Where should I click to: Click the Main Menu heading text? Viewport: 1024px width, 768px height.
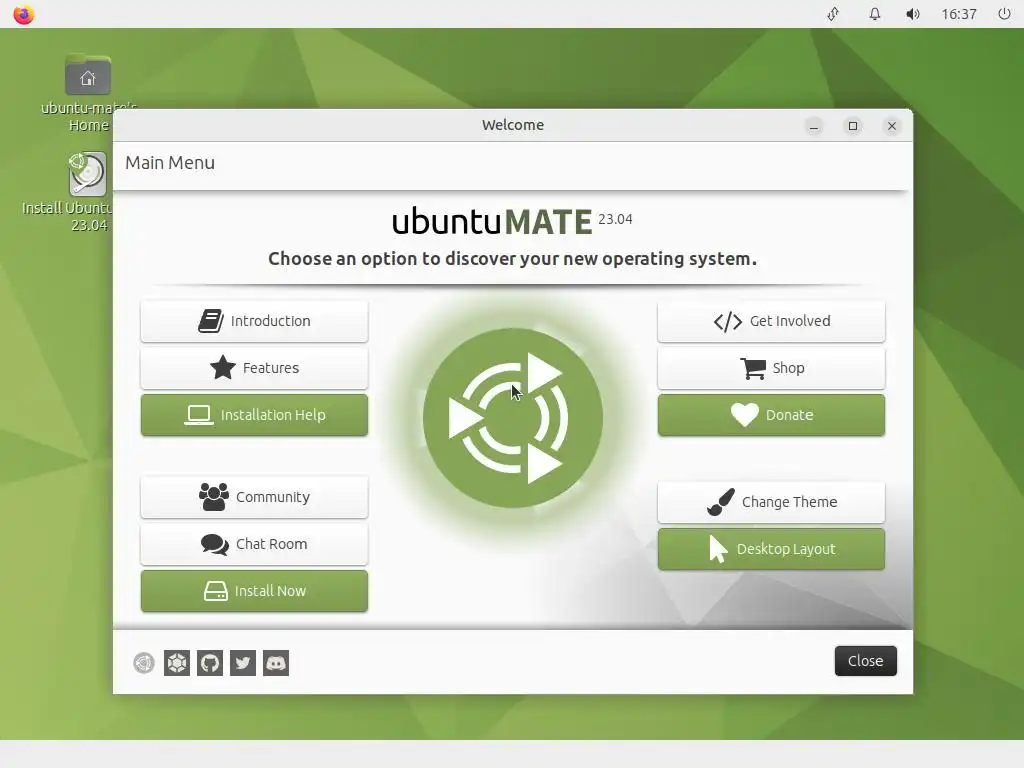pos(170,163)
